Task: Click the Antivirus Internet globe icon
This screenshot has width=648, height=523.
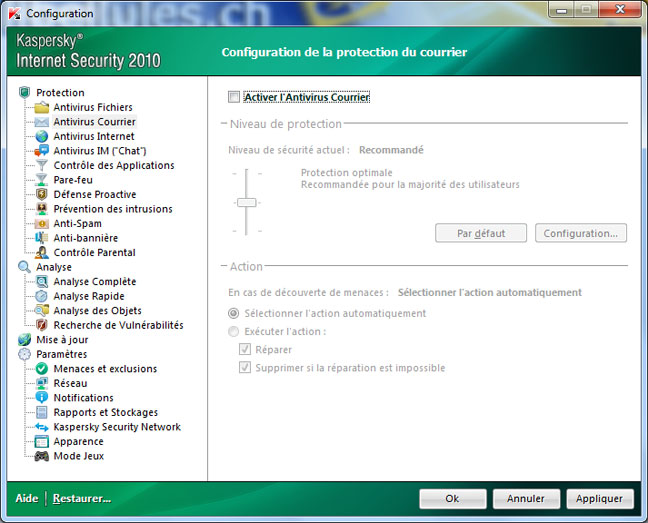Action: click(42, 136)
